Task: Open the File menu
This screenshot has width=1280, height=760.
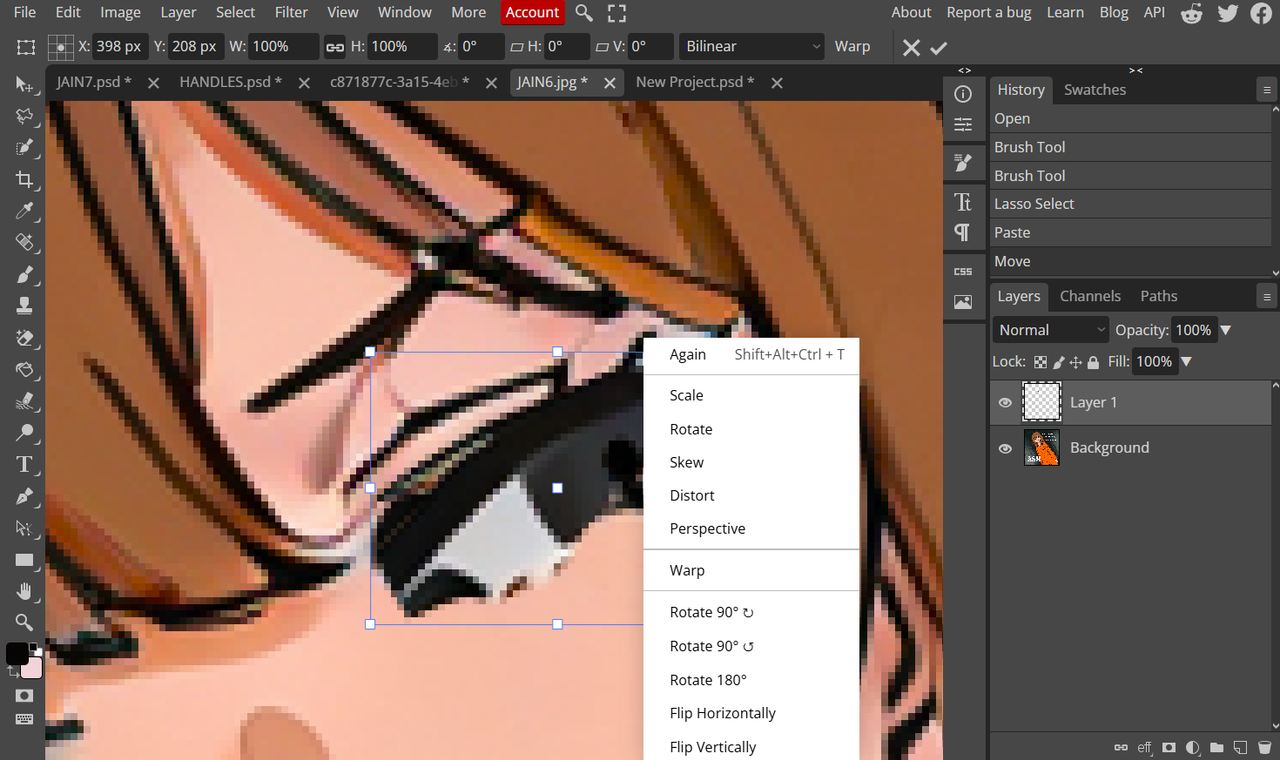Action: click(25, 13)
